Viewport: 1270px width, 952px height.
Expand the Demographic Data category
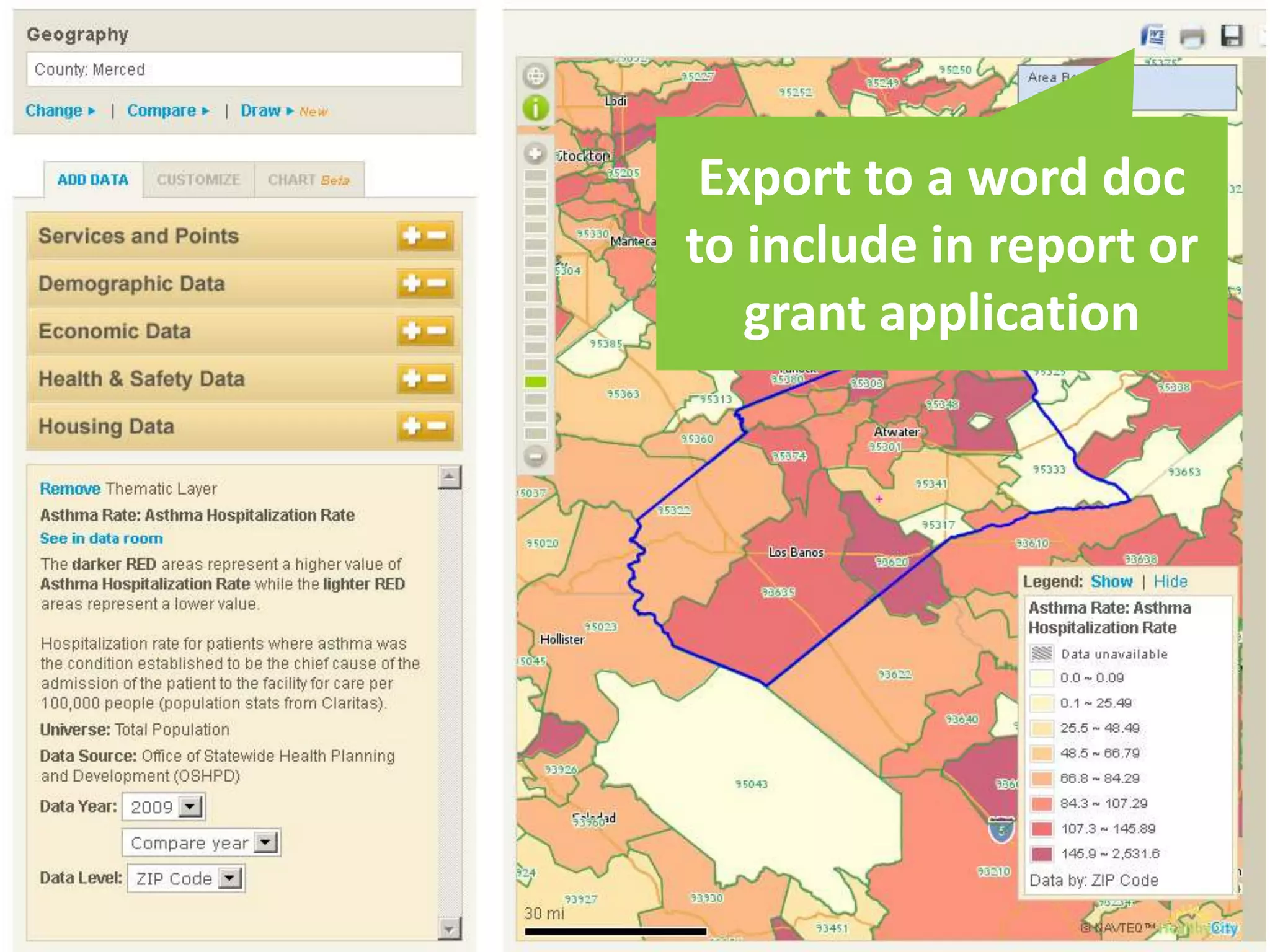[244, 284]
